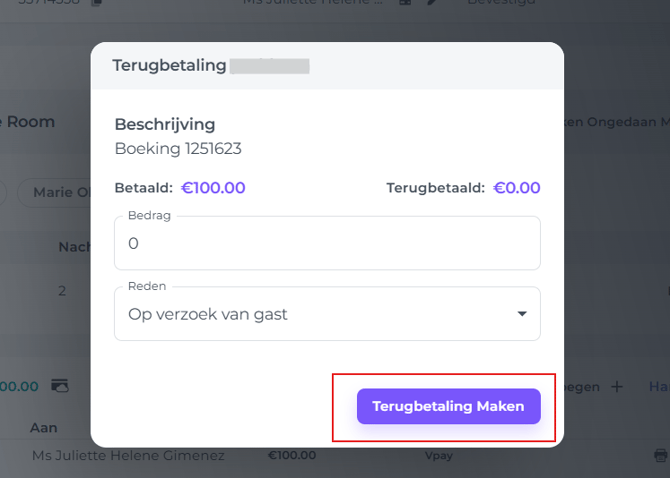Click the Boeking 1251623 description text
Screen dimensions: 670x478
point(178,149)
